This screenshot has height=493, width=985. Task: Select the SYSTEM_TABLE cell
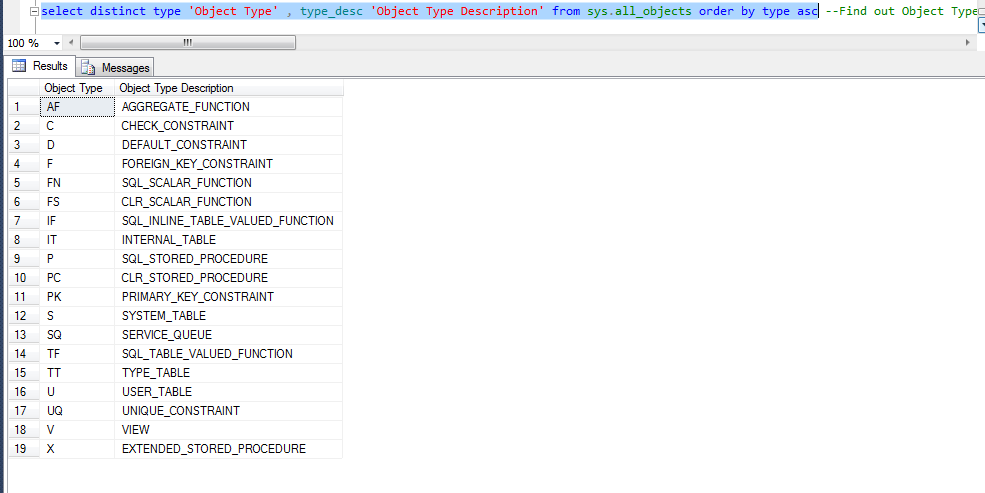[229, 316]
